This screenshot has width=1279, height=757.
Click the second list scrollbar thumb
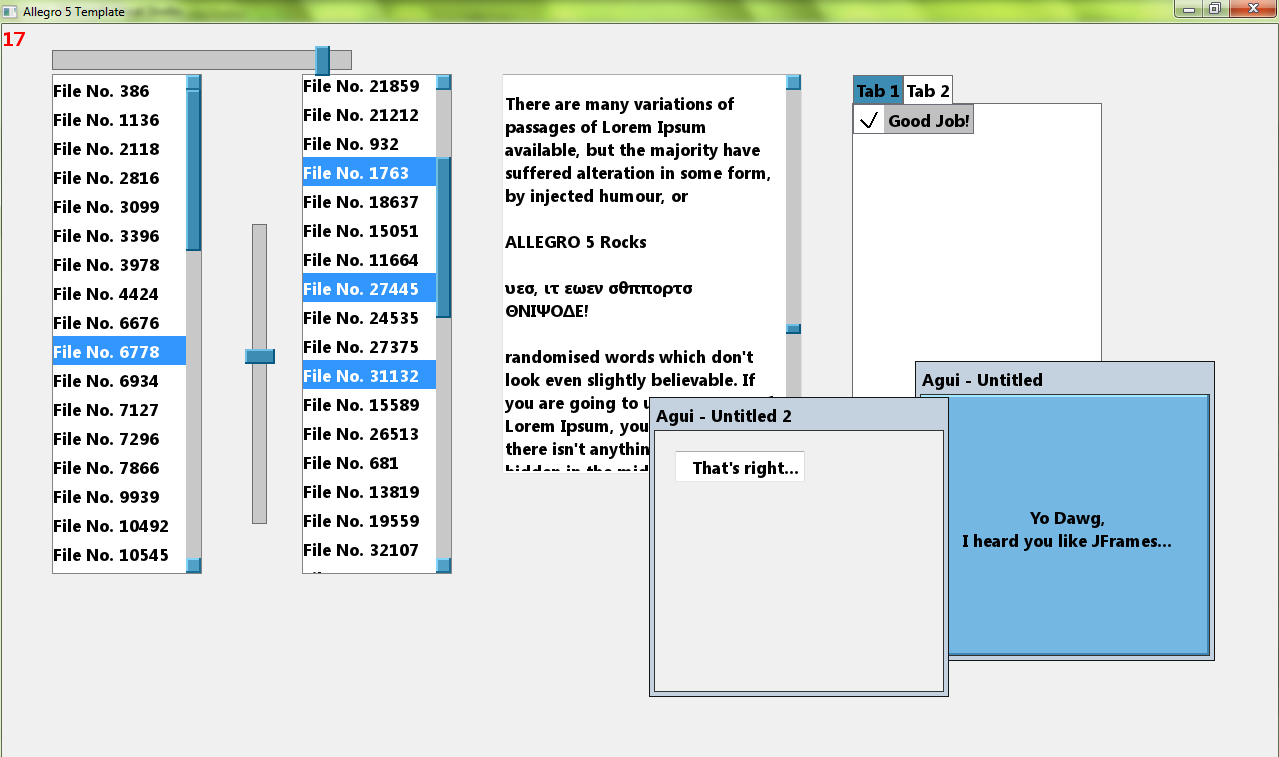pos(444,236)
